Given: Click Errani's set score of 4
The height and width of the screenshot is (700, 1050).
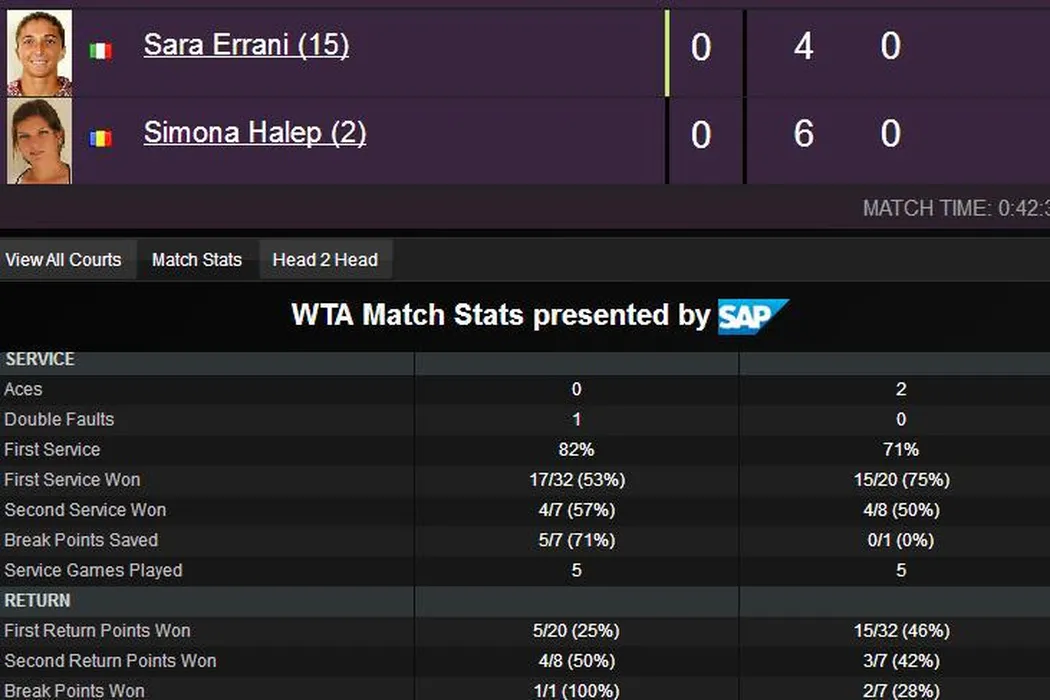Looking at the screenshot, I should [803, 46].
